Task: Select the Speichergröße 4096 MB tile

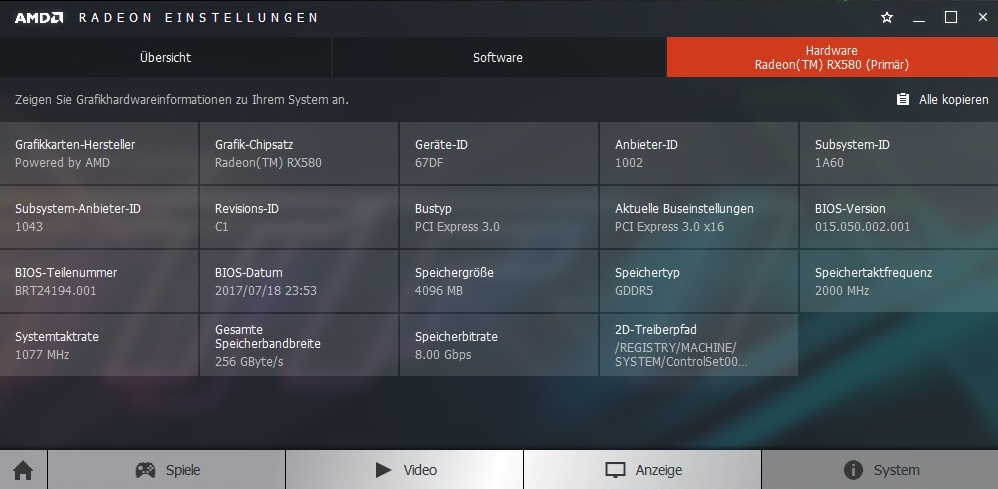Action: tap(498, 281)
